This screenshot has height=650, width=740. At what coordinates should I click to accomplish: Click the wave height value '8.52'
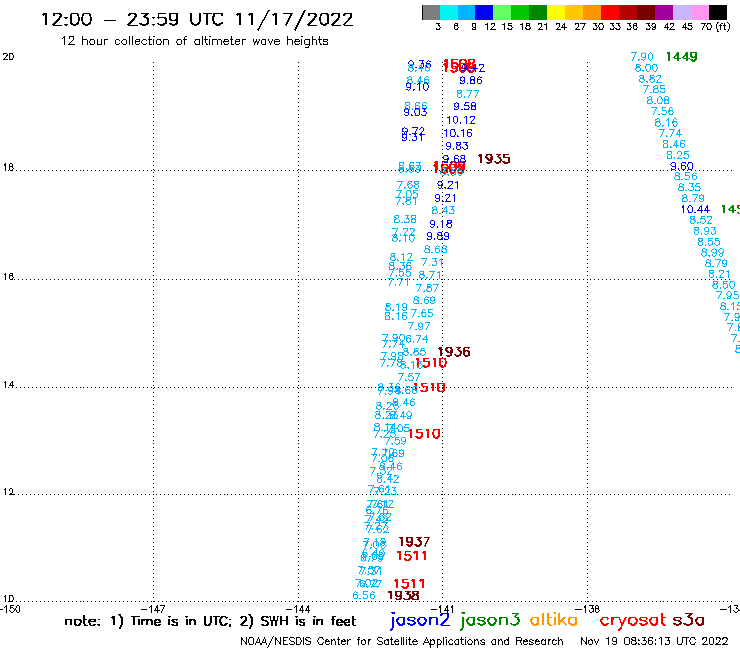tap(701, 220)
